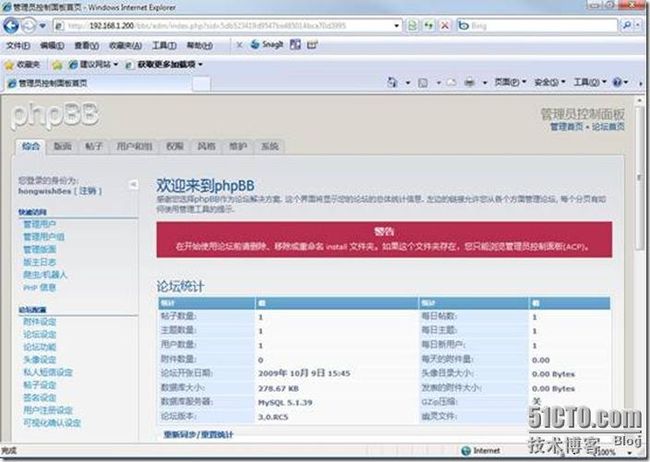The image size is (650, 462).
Task: Click the Snagit window capture icon
Action: tap(295, 44)
